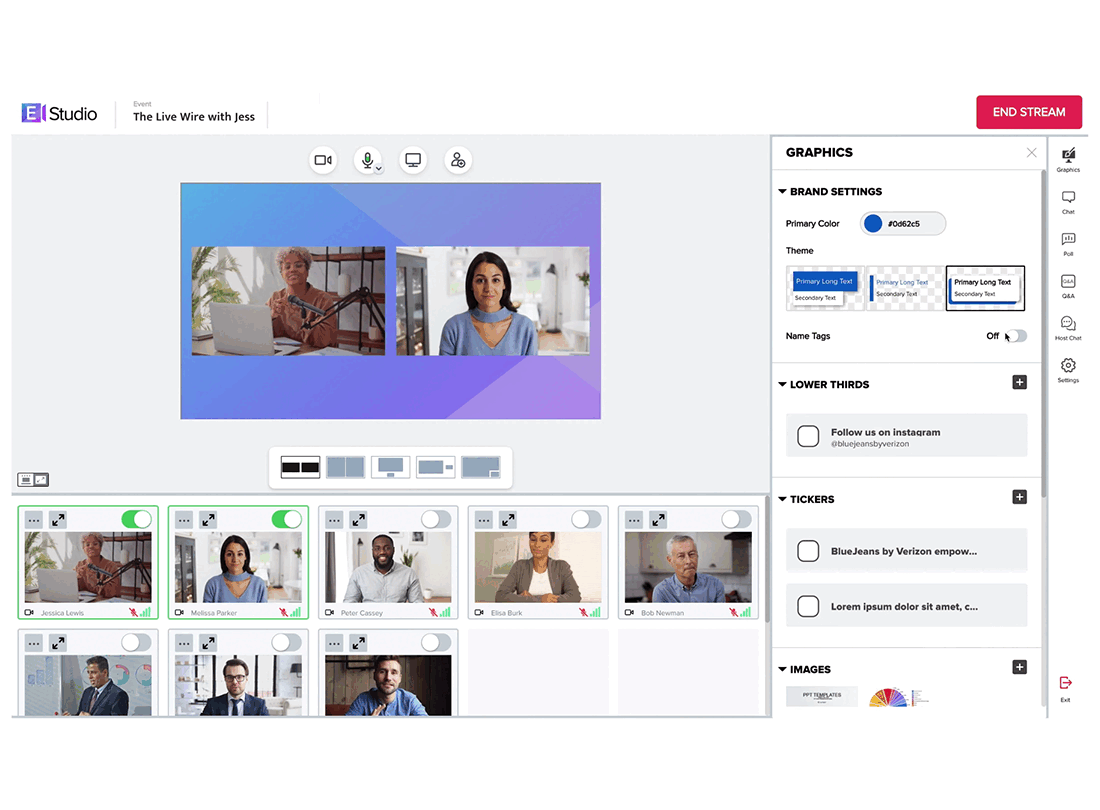Click the camera icon above the stage

[323, 161]
